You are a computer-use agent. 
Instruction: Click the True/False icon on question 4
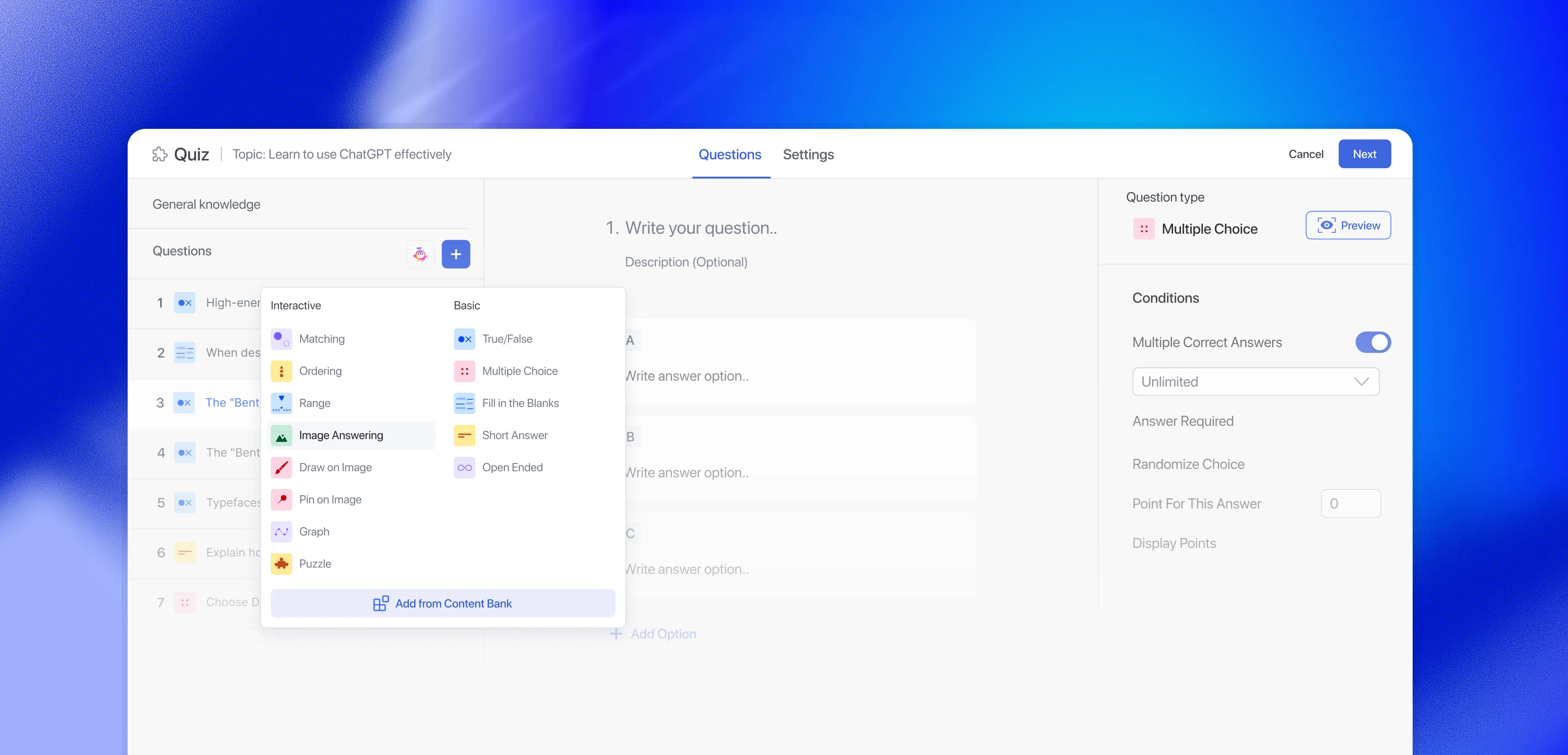coord(184,452)
